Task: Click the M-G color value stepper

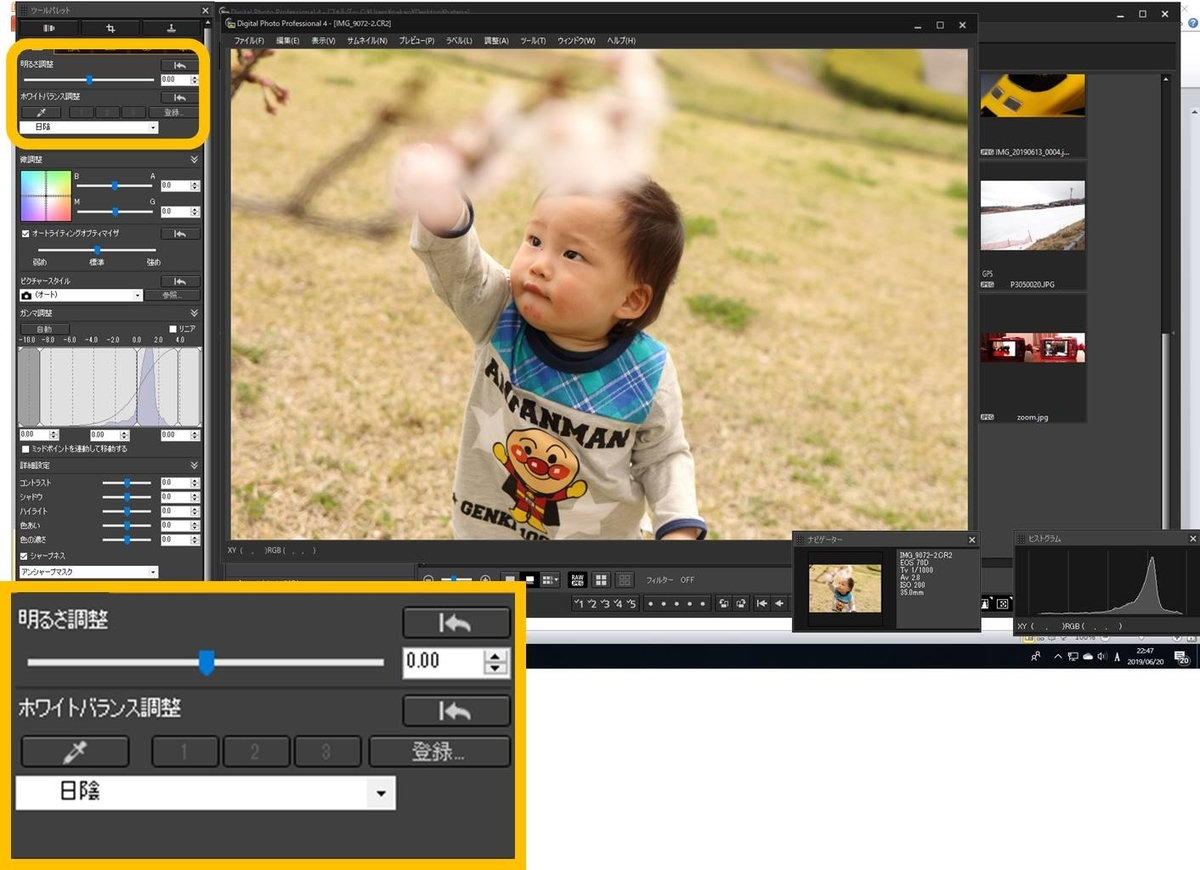Action: [195, 211]
